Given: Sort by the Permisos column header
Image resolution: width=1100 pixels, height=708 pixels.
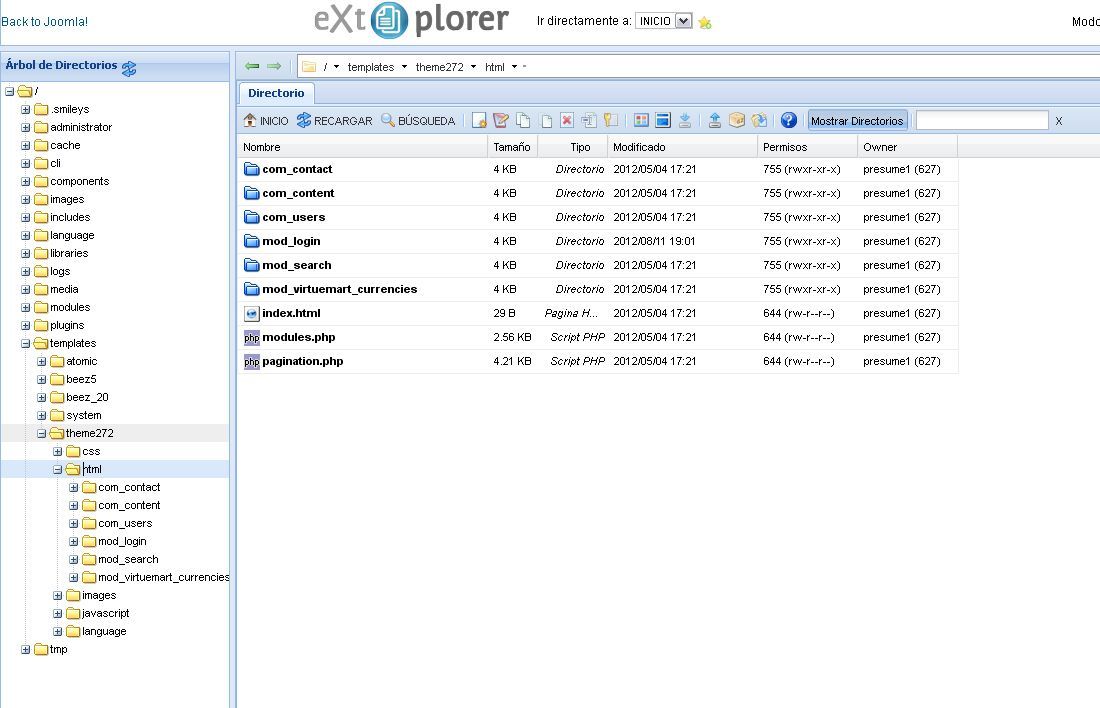Looking at the screenshot, I should click(807, 147).
